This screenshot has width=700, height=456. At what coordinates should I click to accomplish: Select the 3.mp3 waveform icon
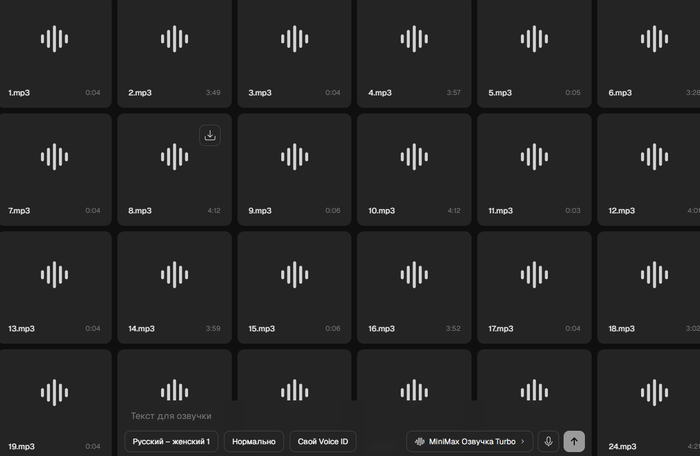[x=295, y=39]
